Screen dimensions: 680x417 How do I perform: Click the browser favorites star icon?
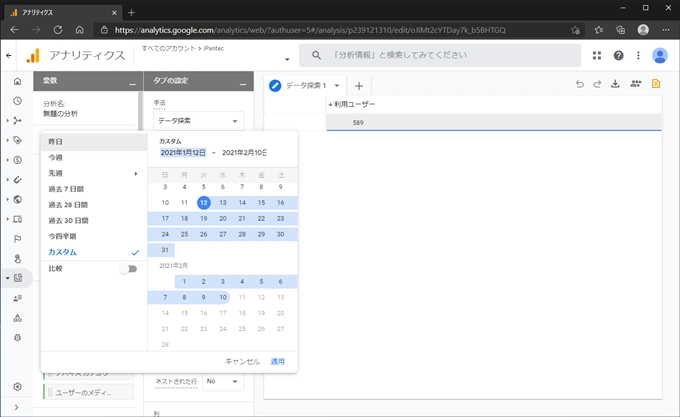click(x=599, y=30)
